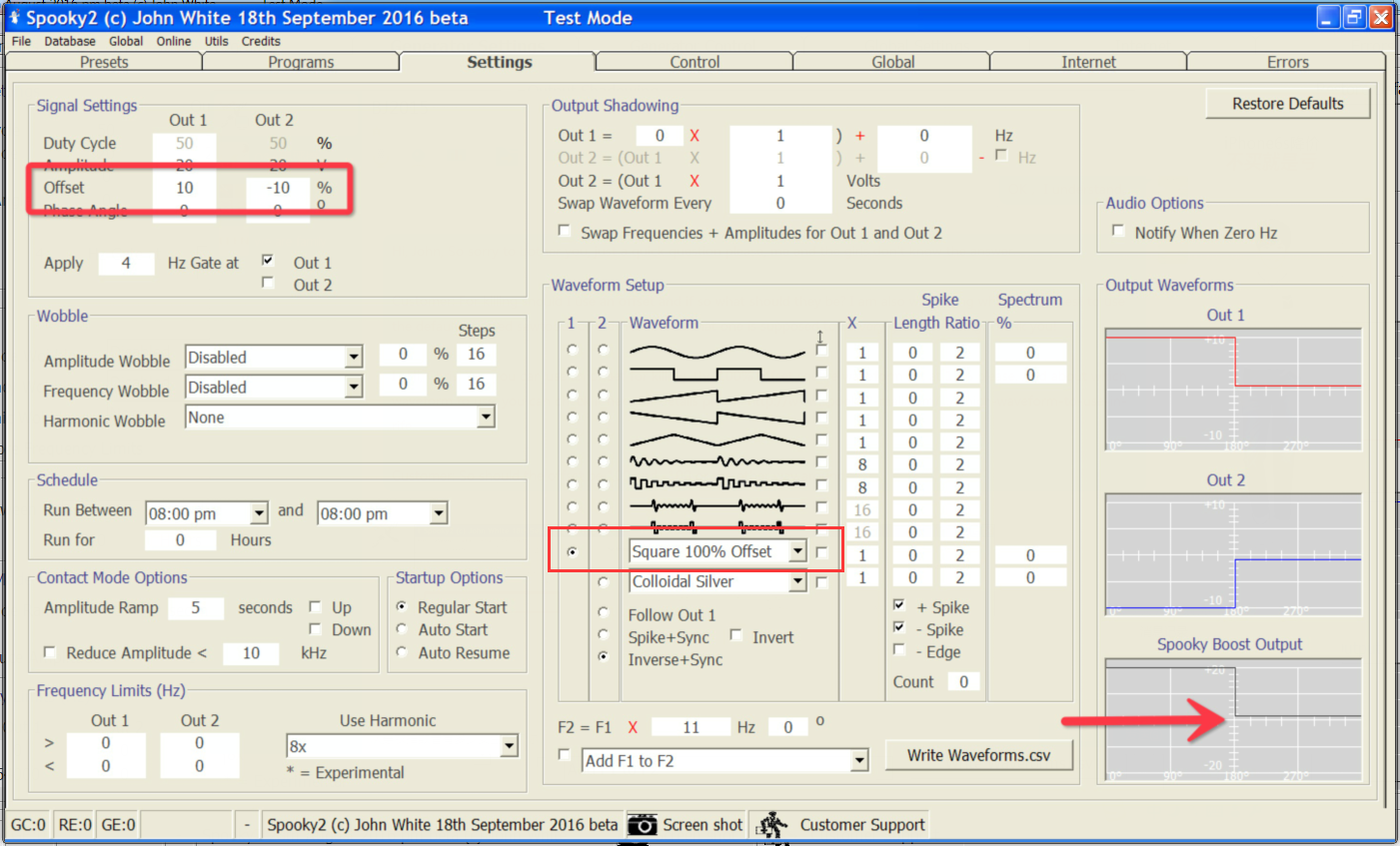Select the square waveform graphic in the list

tap(716, 375)
